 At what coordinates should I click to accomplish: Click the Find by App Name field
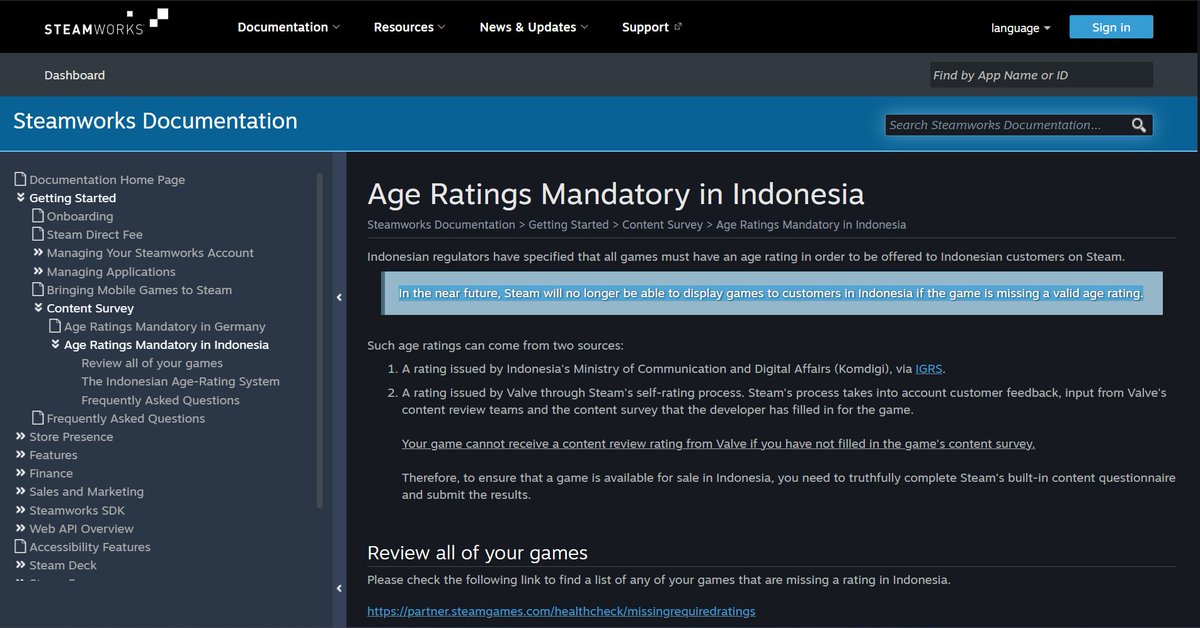coord(1041,75)
